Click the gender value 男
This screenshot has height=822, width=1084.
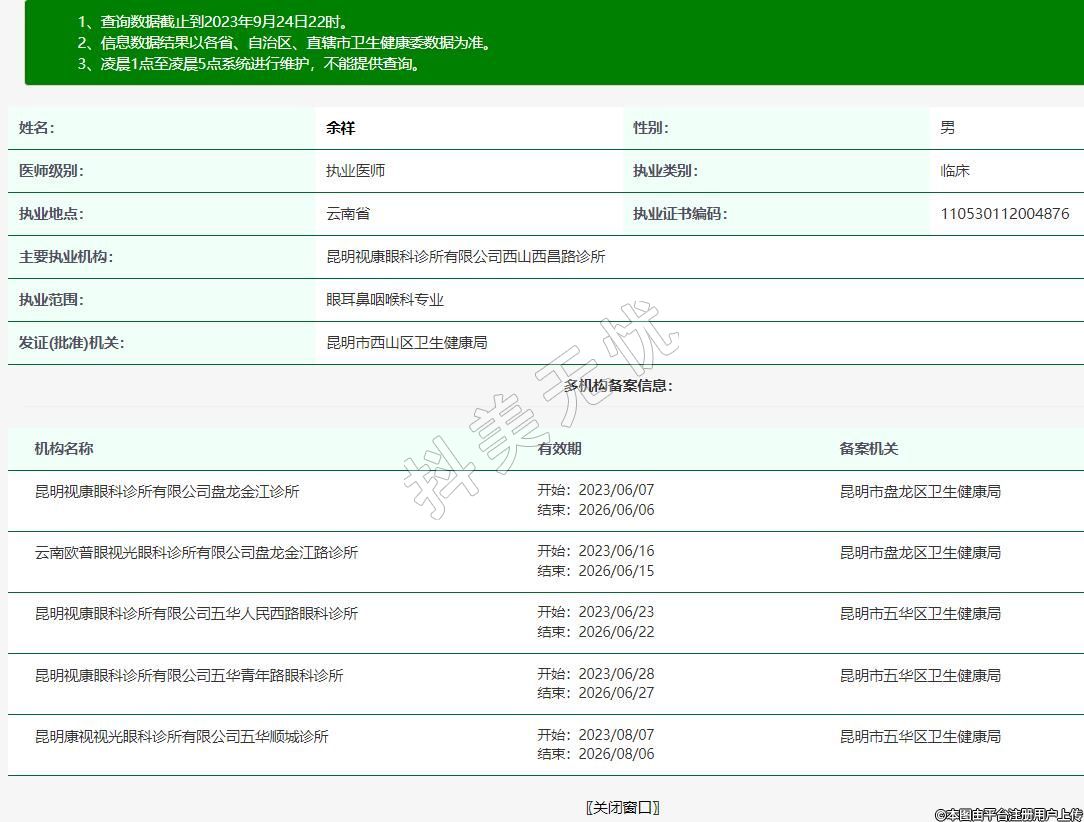pyautogui.click(x=947, y=128)
